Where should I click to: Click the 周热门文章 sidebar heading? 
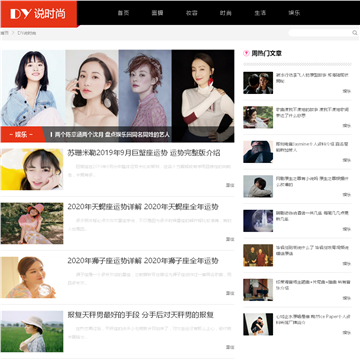pyautogui.click(x=267, y=53)
